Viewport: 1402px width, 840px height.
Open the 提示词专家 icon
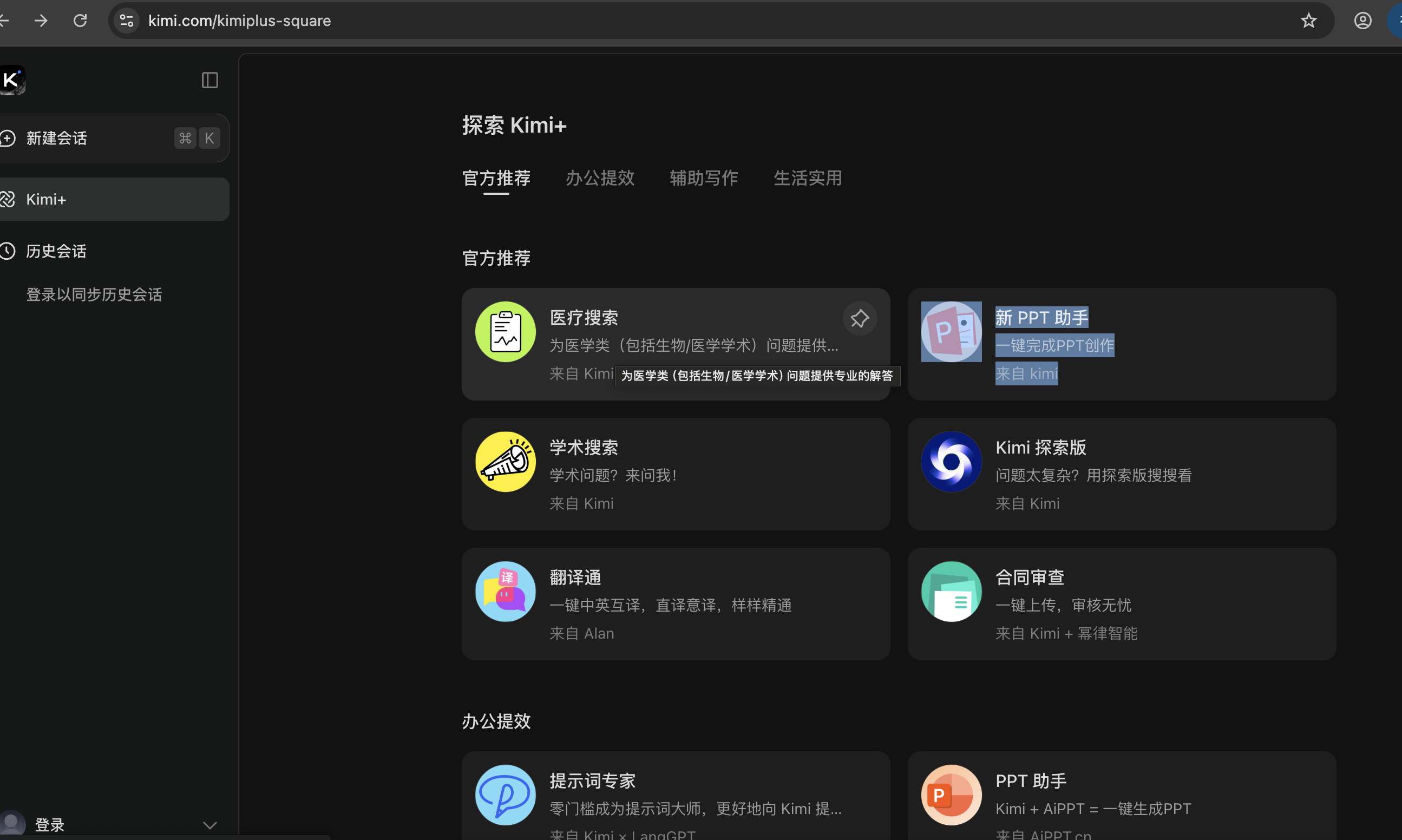coord(506,795)
